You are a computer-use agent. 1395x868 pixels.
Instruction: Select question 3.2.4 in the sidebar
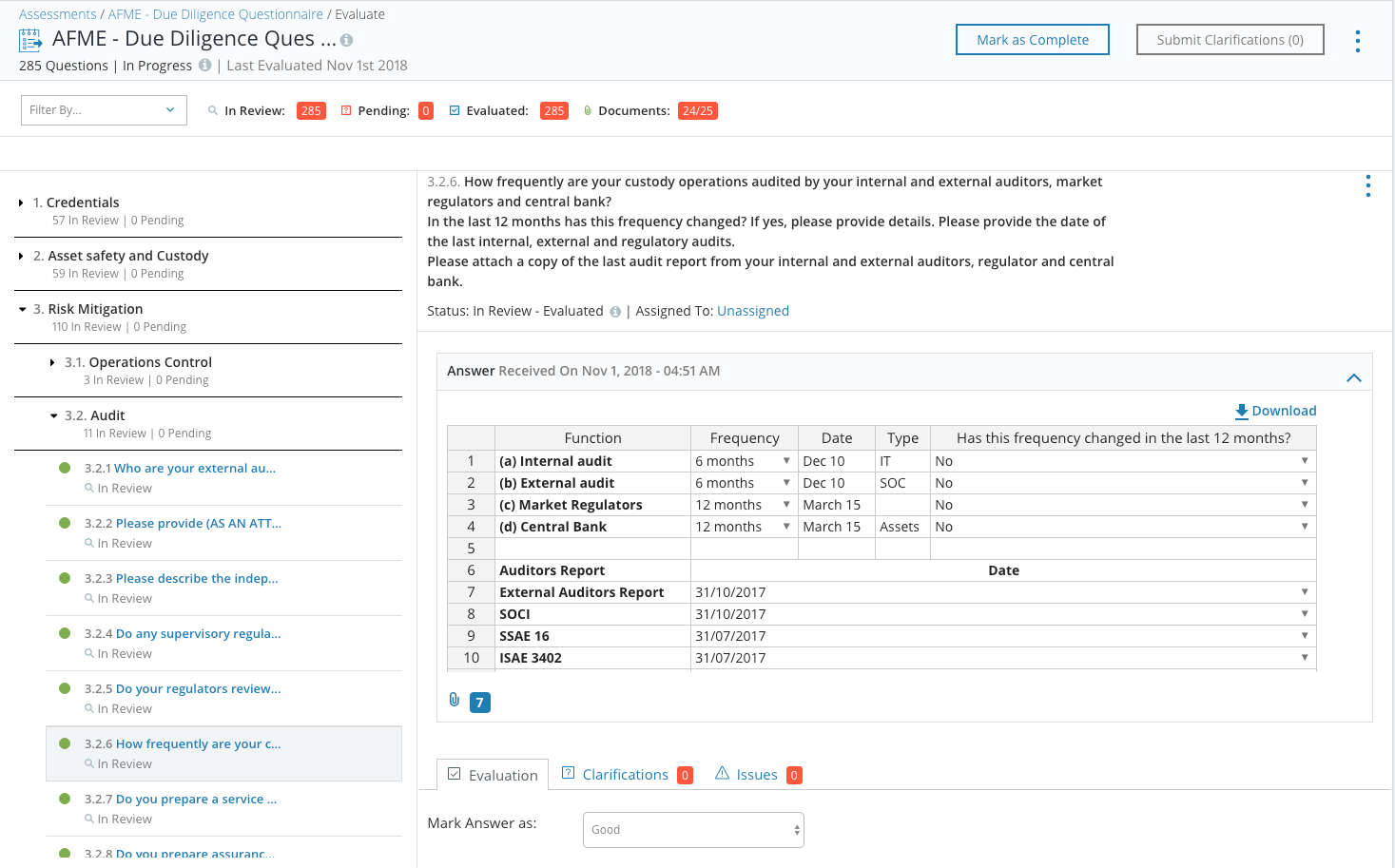point(198,634)
